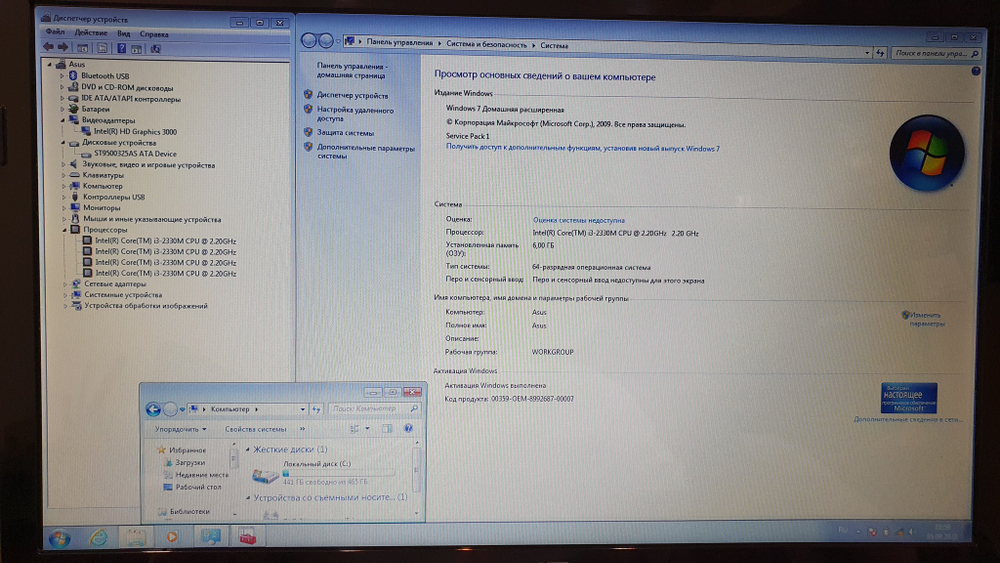This screenshot has height=563, width=1000.
Task: Collapse the Дисковые устройства category
Action: click(x=62, y=143)
